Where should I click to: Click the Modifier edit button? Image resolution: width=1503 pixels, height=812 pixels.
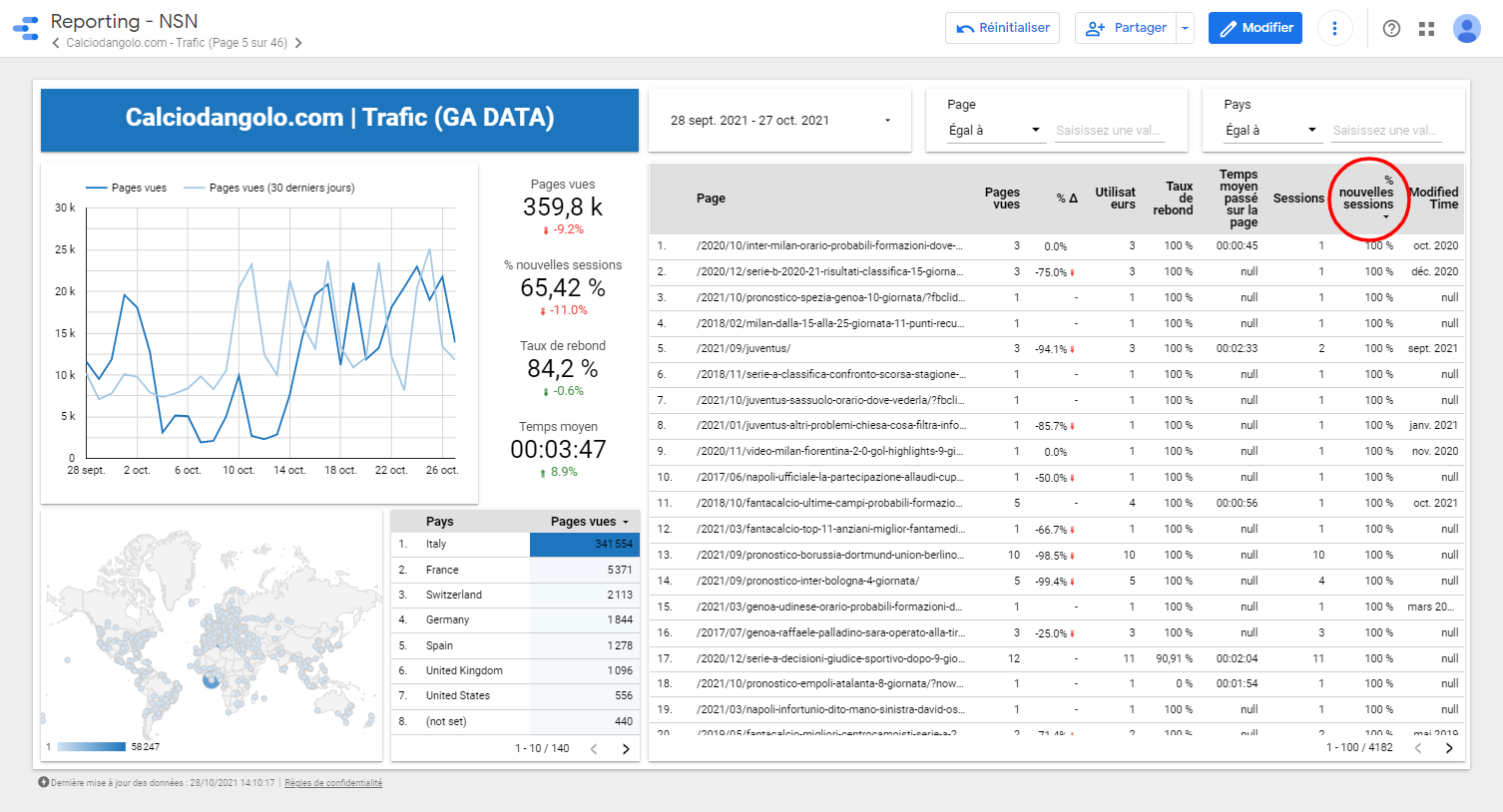(x=1255, y=28)
